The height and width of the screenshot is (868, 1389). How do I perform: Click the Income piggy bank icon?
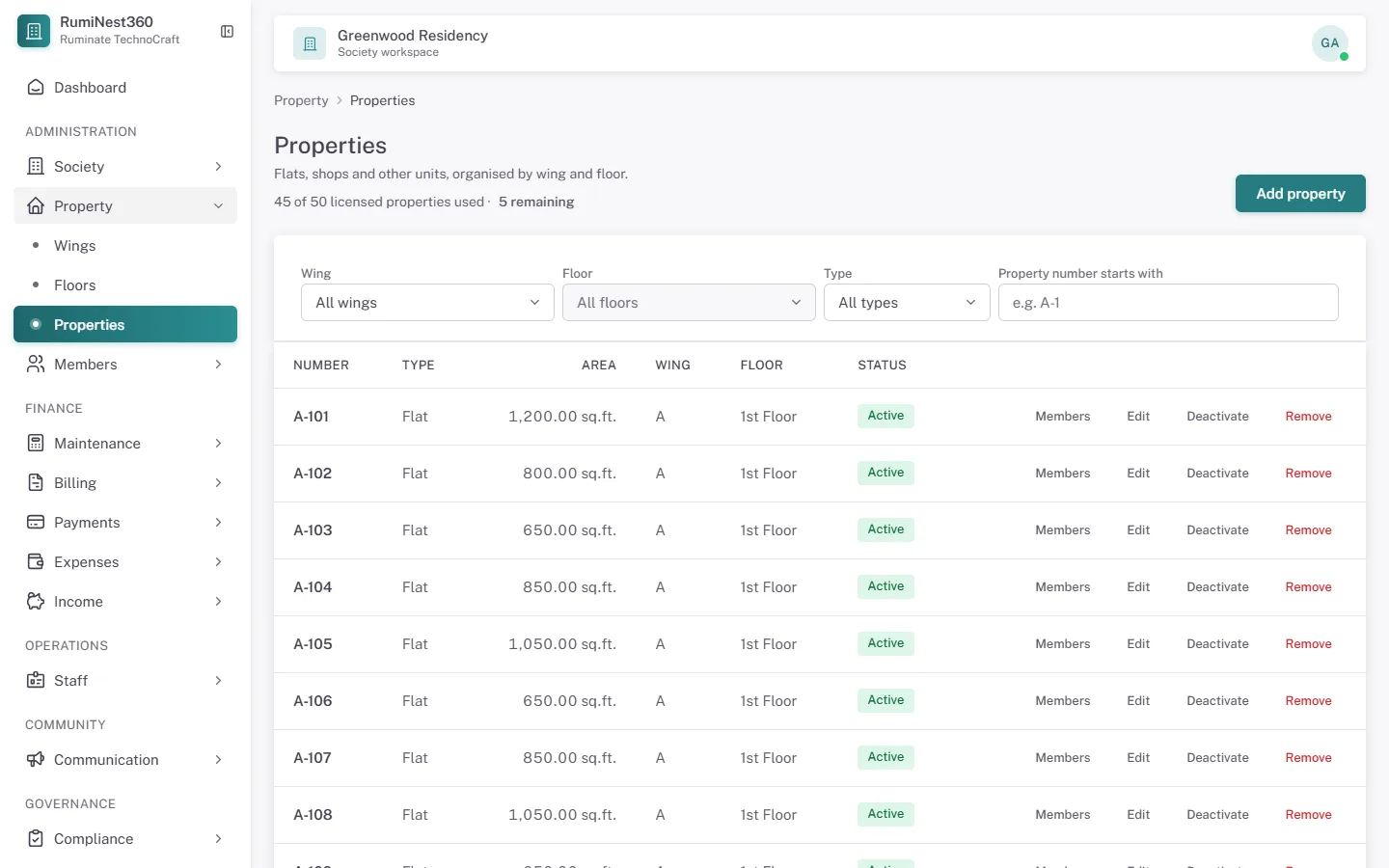(36, 602)
